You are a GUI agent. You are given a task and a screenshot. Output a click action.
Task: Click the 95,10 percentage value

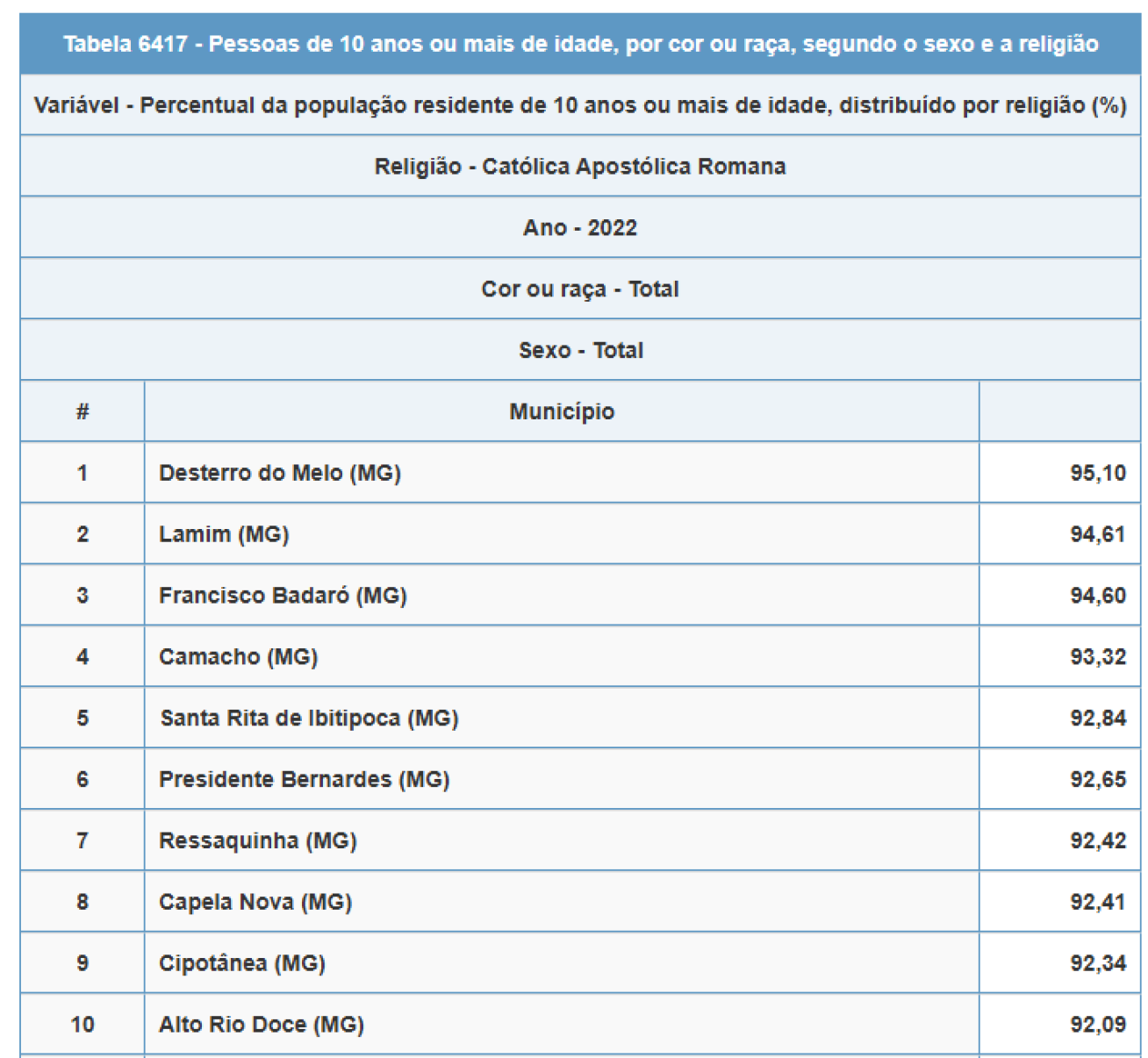1097,473
